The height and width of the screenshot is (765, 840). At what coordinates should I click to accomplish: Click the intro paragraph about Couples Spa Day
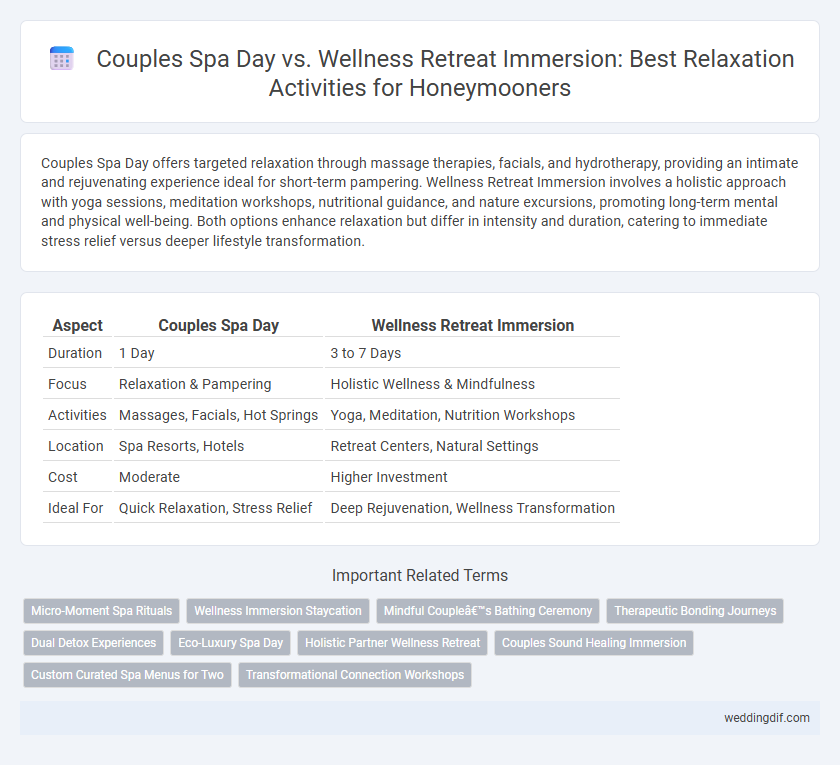click(x=420, y=202)
